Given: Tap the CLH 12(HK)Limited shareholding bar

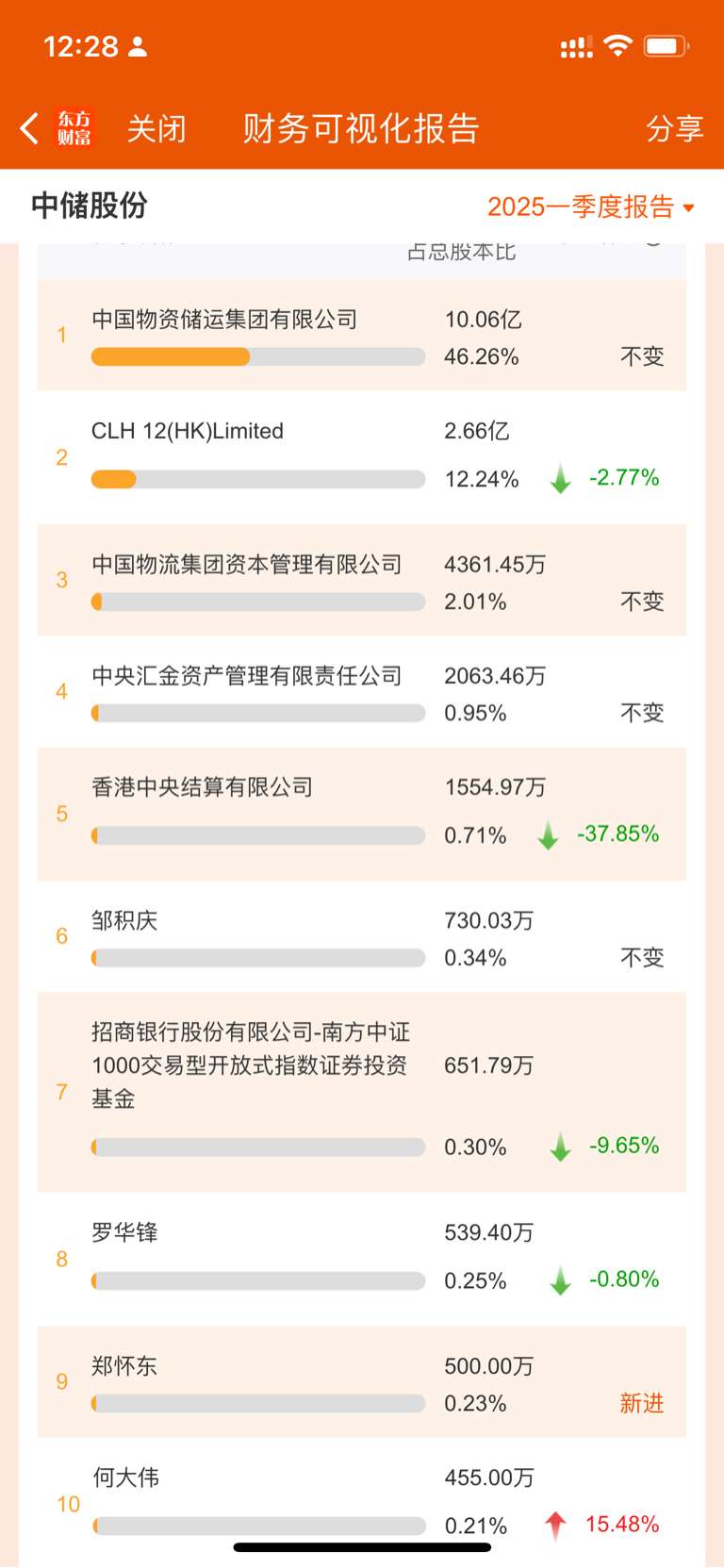Looking at the screenshot, I should tap(258, 480).
